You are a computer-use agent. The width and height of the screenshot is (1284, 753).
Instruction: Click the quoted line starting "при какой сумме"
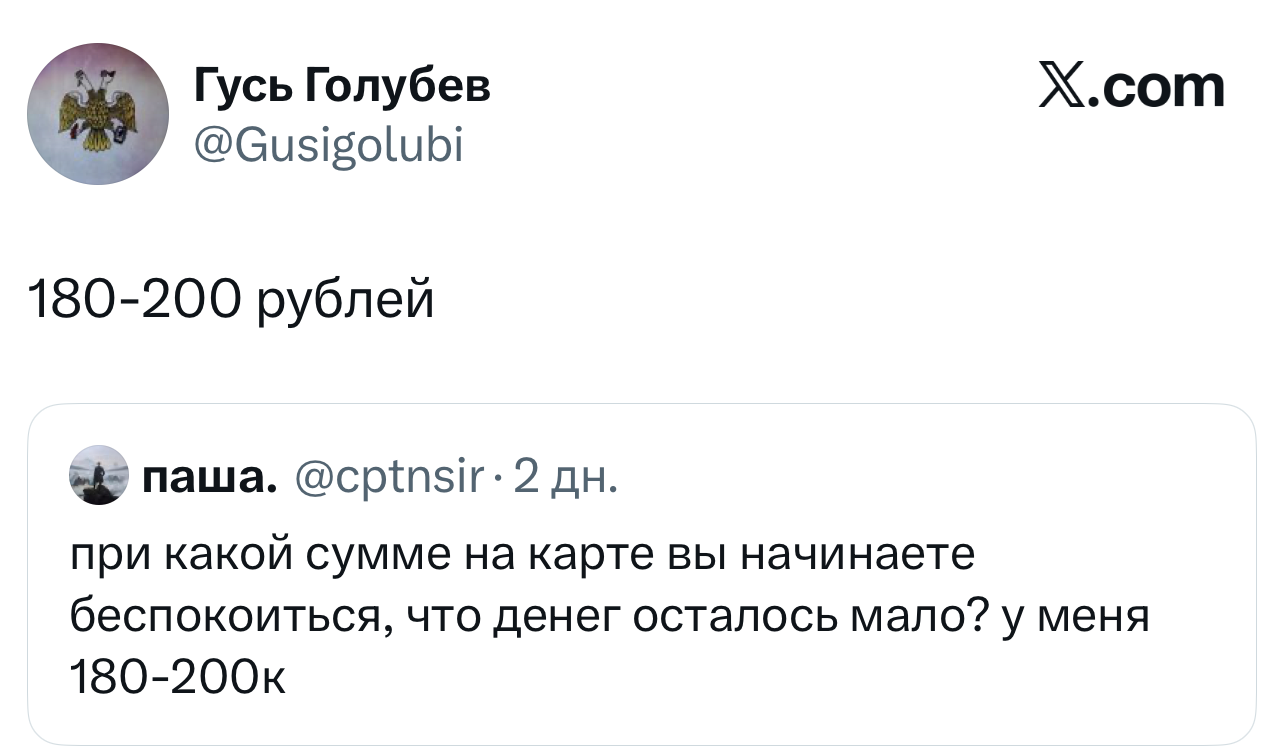click(x=521, y=555)
